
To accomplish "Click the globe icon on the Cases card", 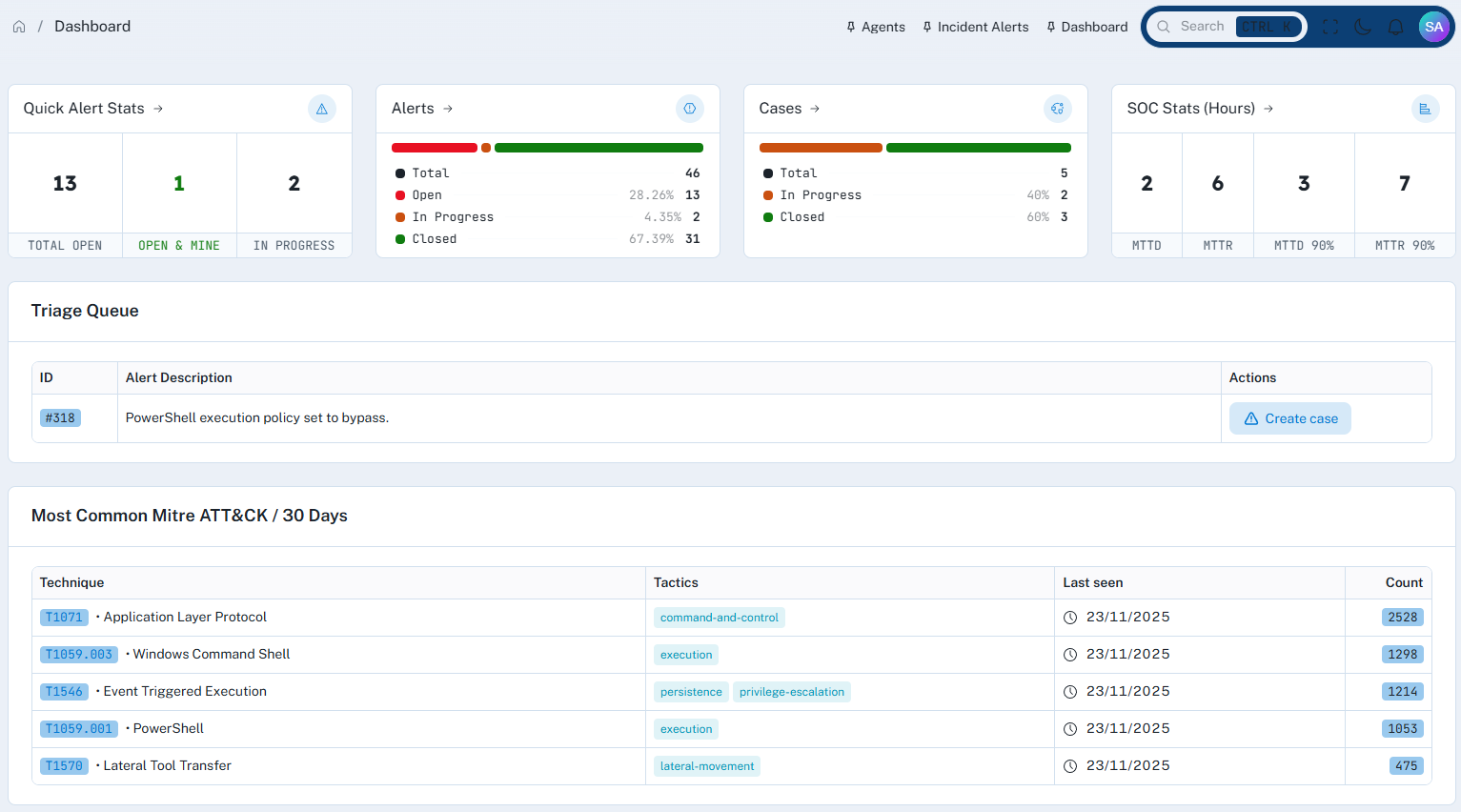I will [1057, 109].
